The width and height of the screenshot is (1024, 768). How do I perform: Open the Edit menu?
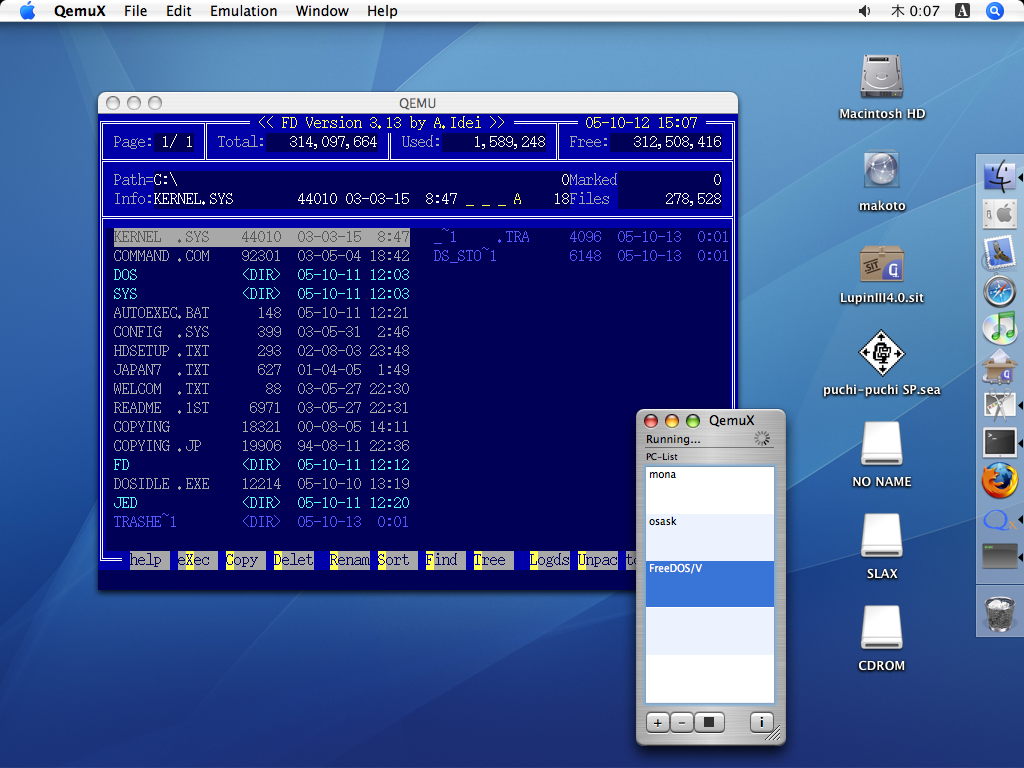click(x=178, y=11)
